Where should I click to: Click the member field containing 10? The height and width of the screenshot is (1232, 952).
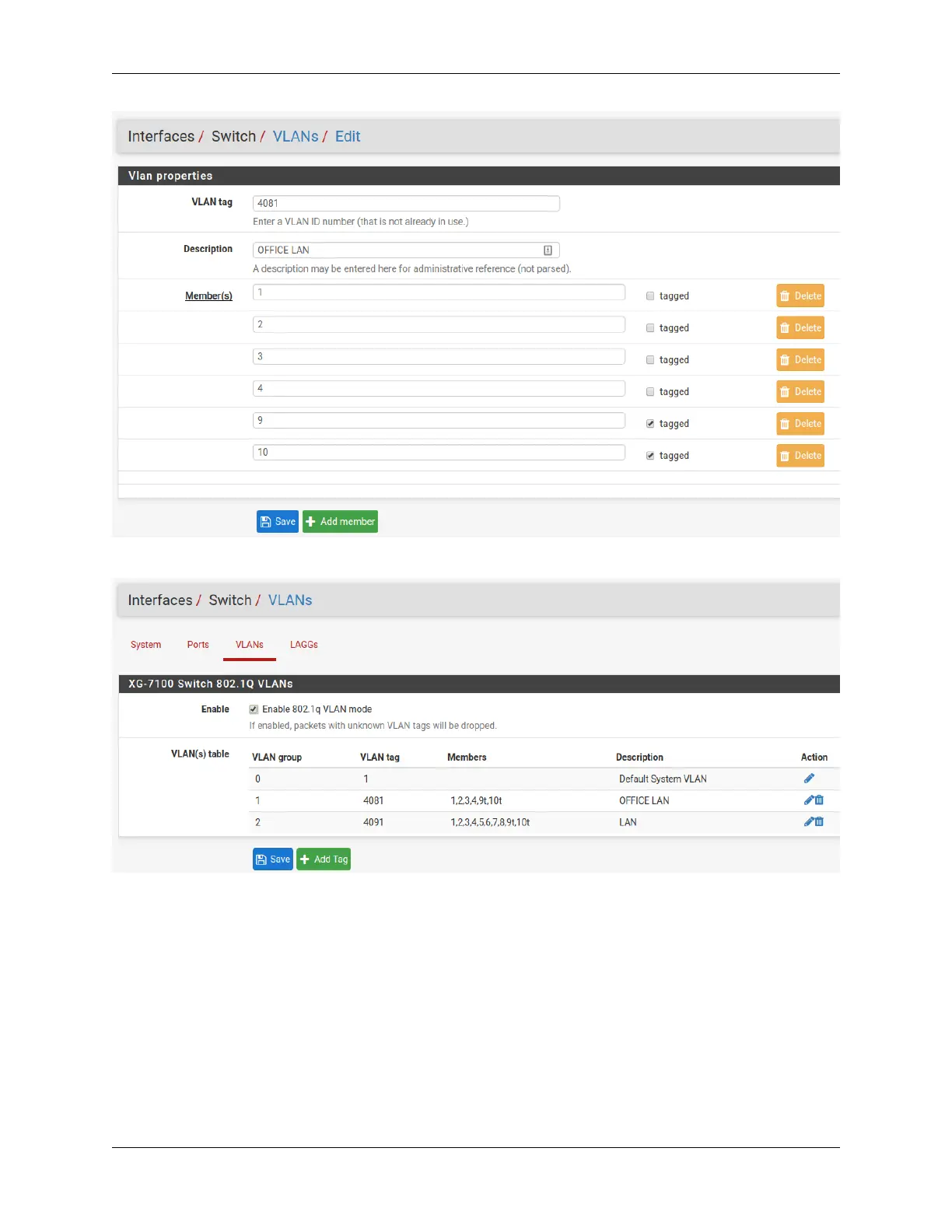point(439,452)
